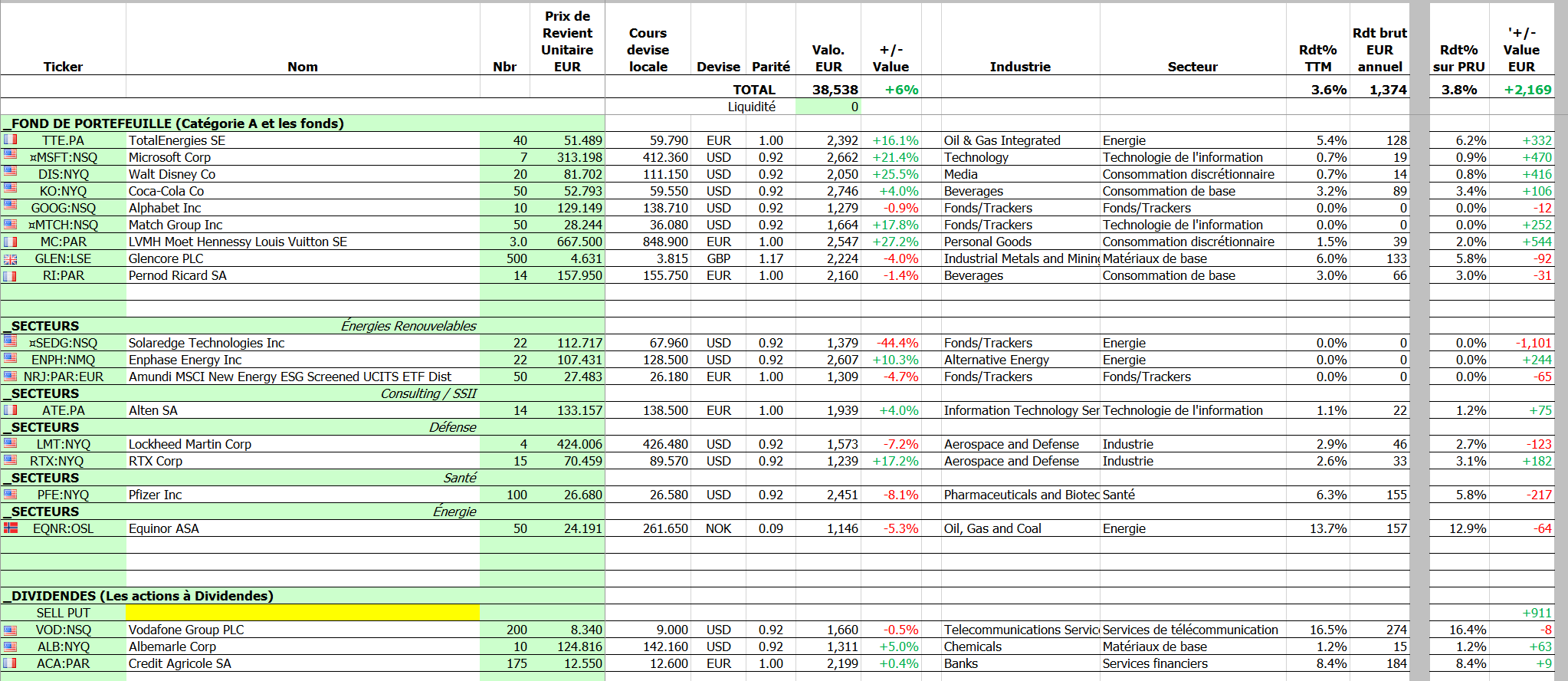The image size is (1568, 681).
Task: Click Albemarle Corp Chemicals industry cell
Action: 1020,646
